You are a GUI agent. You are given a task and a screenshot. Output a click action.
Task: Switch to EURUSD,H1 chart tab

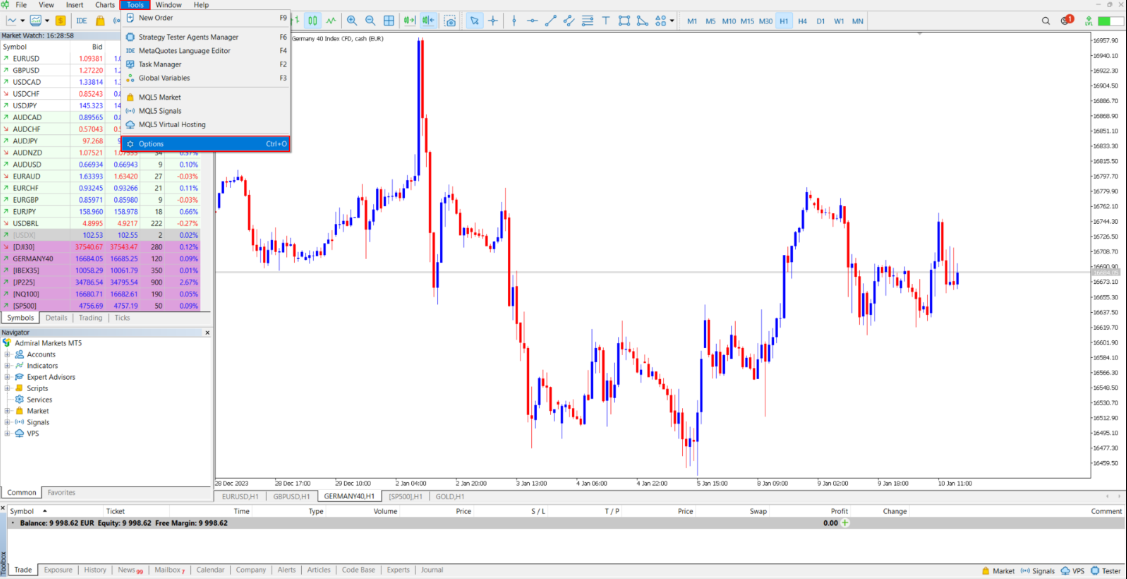tap(240, 496)
